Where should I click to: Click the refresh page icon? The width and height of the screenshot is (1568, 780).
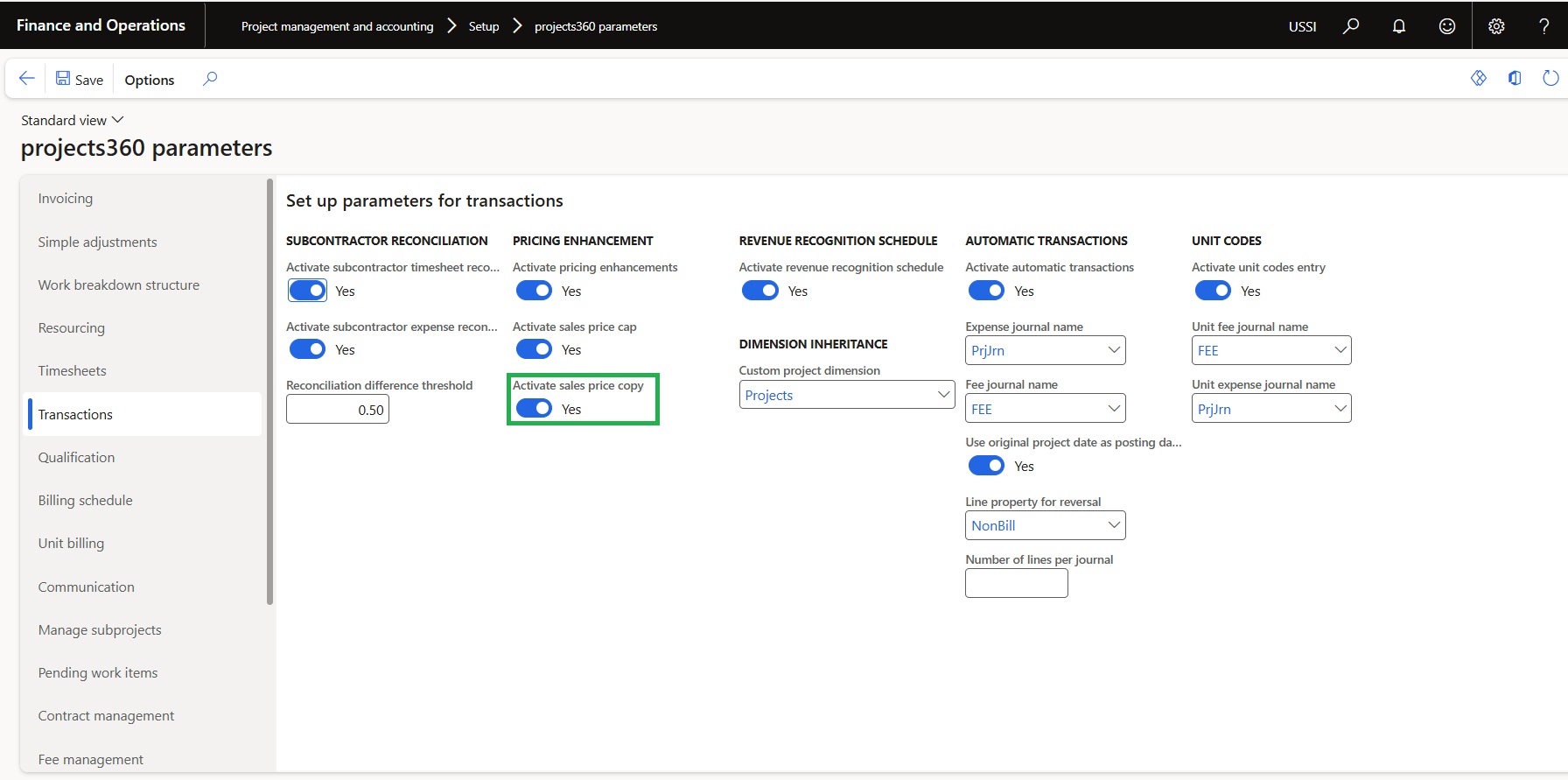[1550, 79]
